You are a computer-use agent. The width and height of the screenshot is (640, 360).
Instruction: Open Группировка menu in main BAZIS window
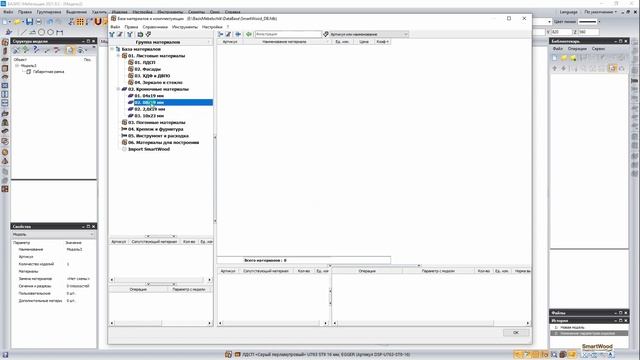click(49, 12)
